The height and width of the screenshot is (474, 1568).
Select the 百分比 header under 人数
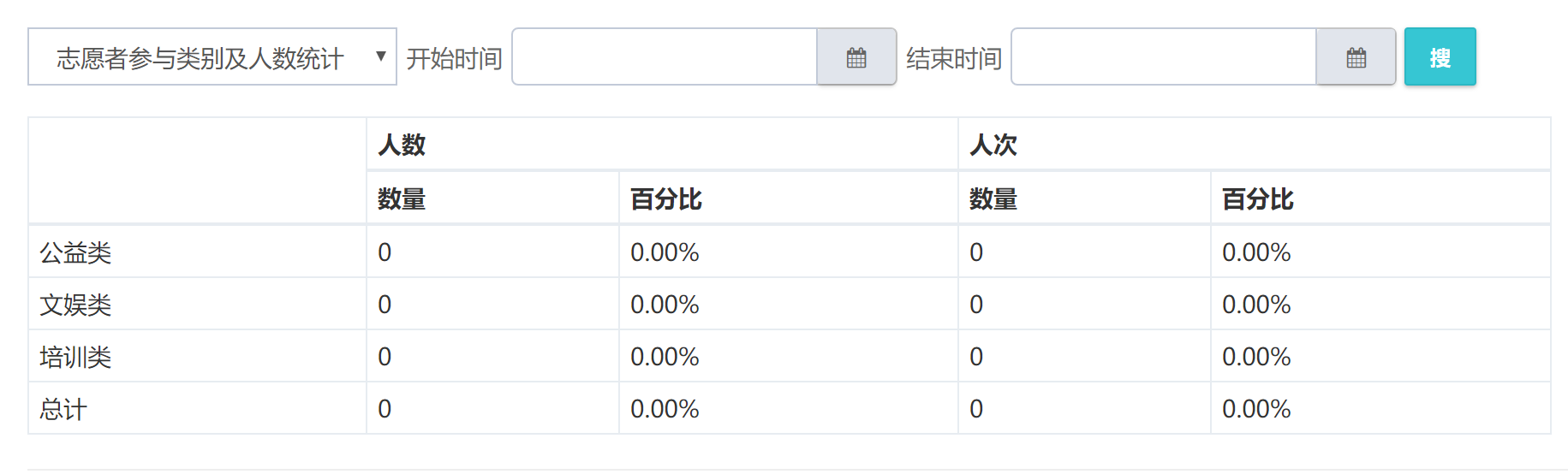point(665,199)
